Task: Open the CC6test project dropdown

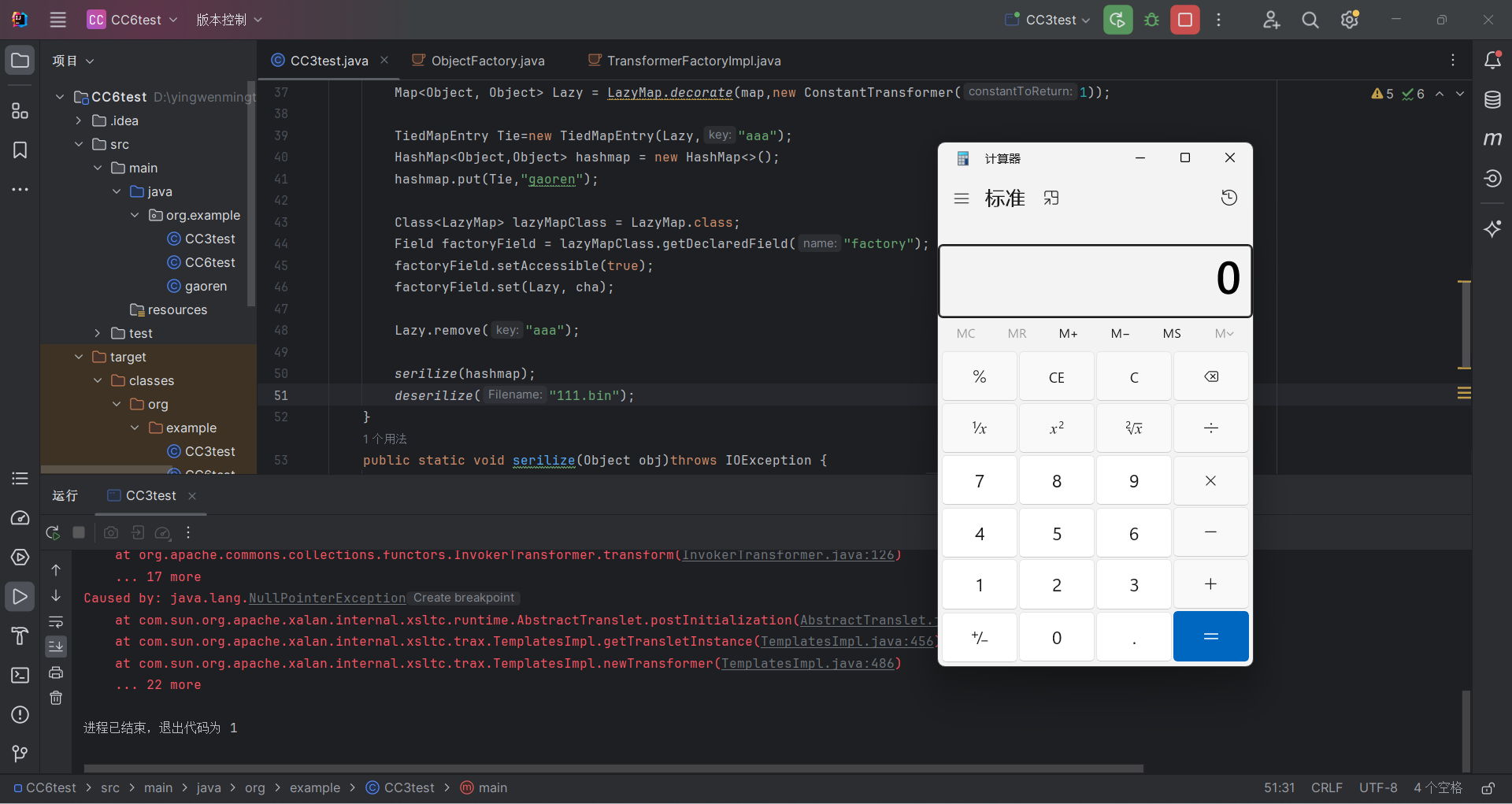Action: click(132, 20)
